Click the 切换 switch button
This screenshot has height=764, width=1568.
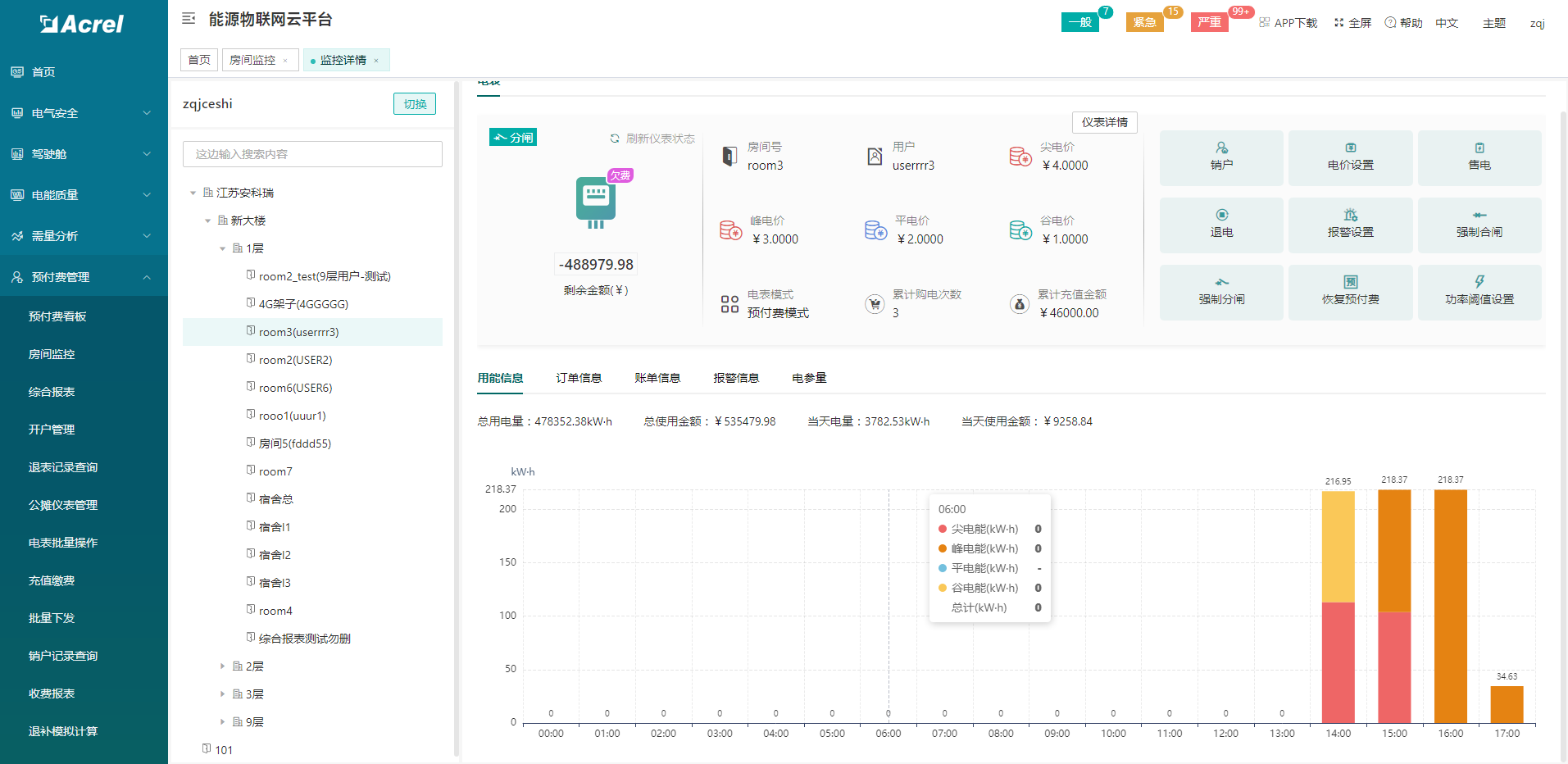click(414, 104)
